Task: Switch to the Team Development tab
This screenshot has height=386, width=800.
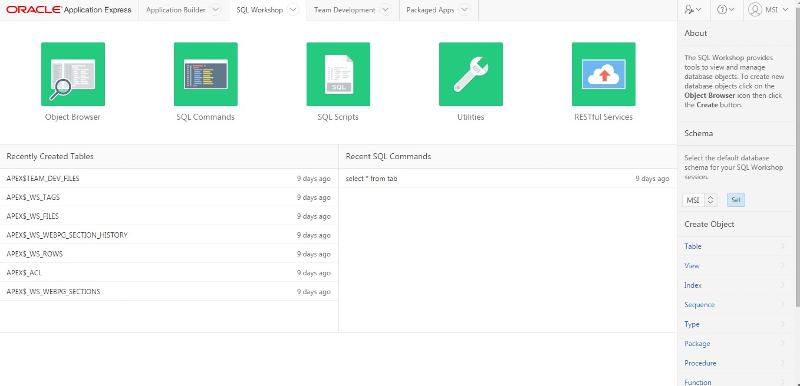Action: pos(344,10)
